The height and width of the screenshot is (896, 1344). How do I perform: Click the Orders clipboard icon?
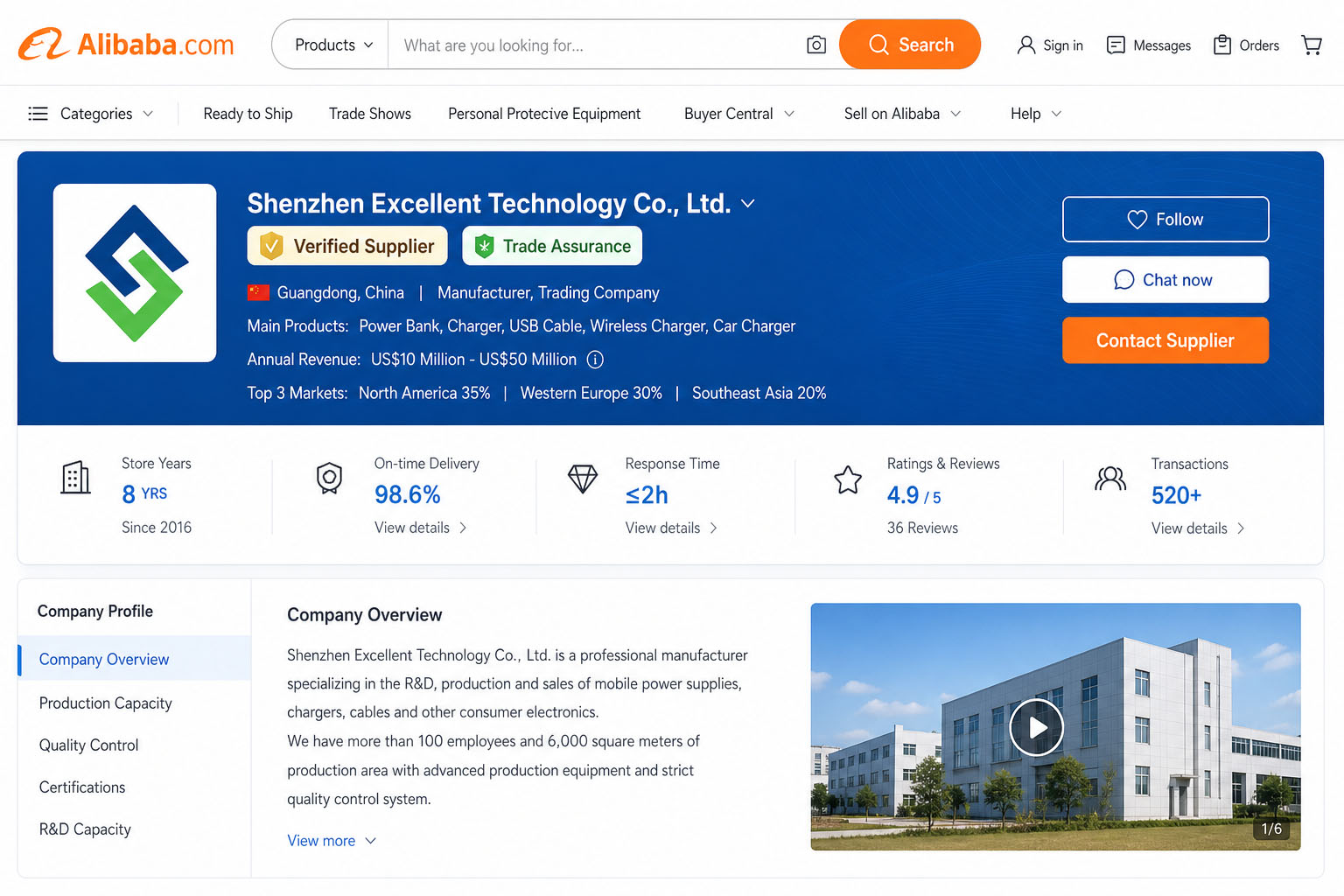coord(1222,45)
